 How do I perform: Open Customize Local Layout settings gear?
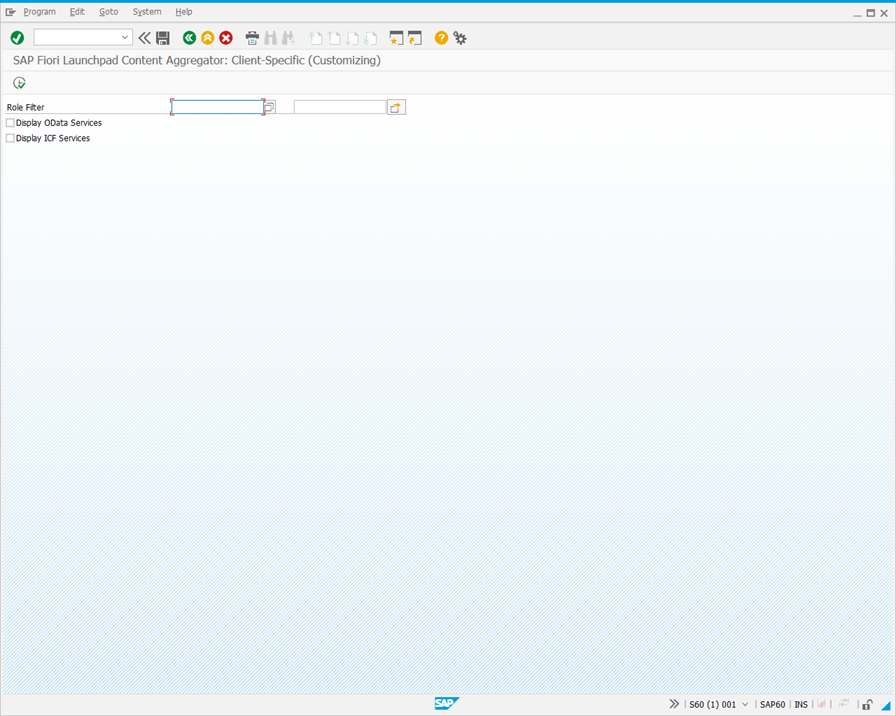click(x=460, y=37)
